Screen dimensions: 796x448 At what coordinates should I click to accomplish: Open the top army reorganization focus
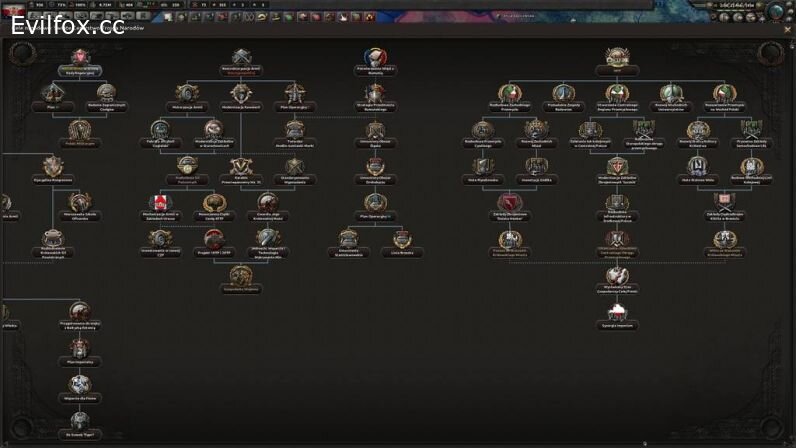[x=240, y=58]
